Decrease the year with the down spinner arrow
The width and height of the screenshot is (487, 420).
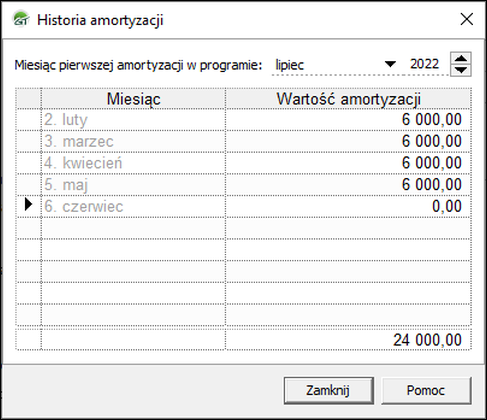coord(461,70)
